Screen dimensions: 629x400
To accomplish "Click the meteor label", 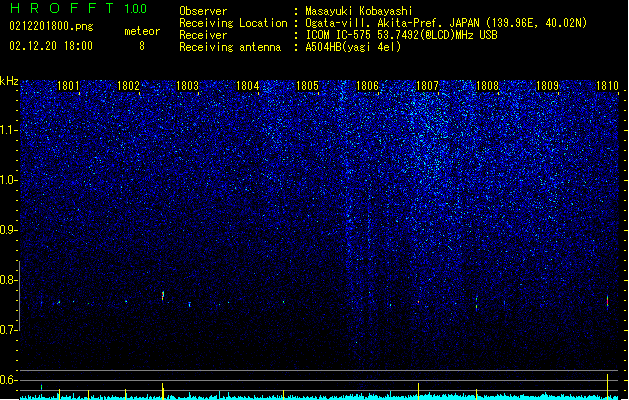I will [x=142, y=31].
